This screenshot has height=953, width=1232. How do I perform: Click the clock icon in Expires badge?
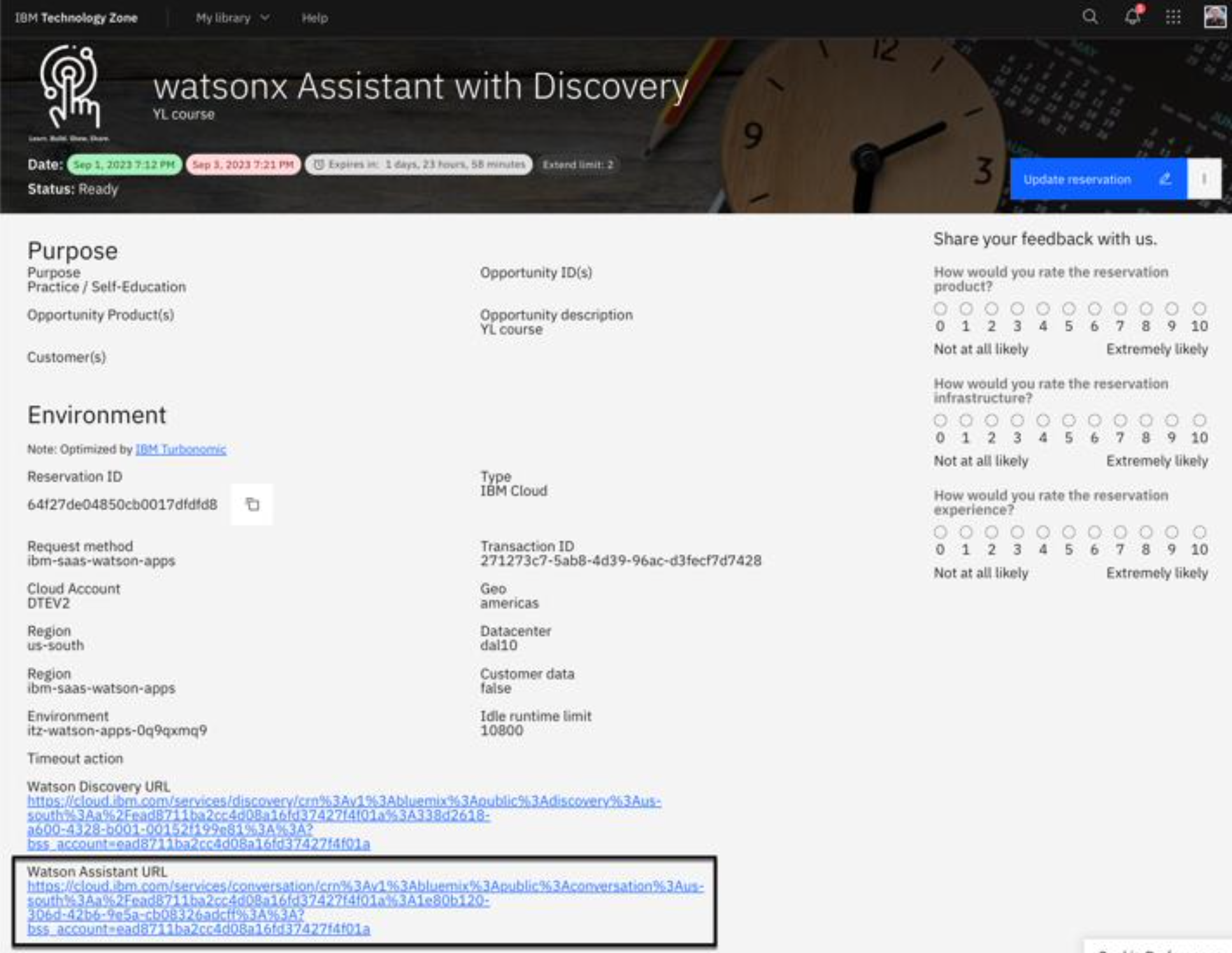click(319, 164)
